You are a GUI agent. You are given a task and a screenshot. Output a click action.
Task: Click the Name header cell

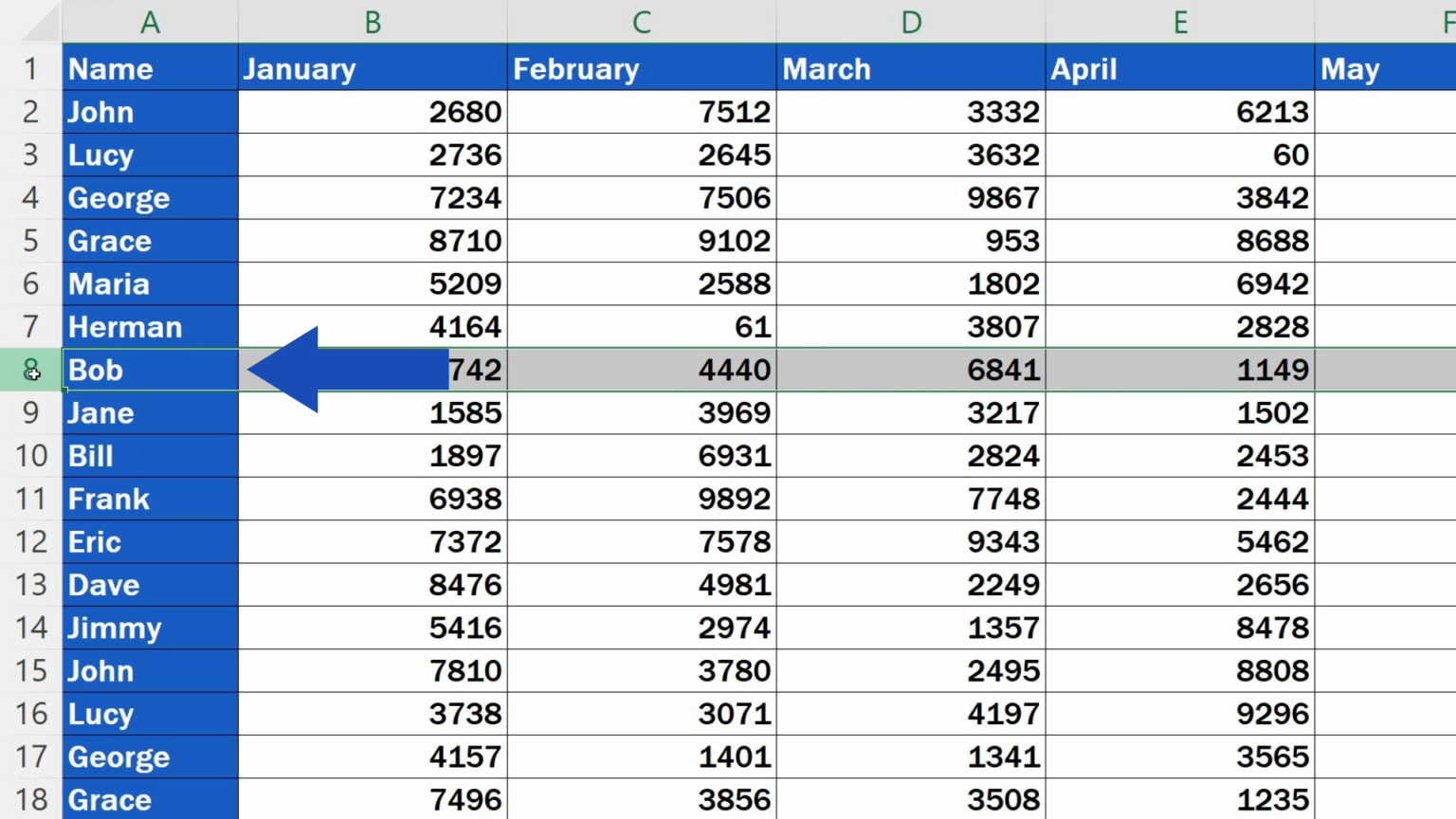coord(150,69)
